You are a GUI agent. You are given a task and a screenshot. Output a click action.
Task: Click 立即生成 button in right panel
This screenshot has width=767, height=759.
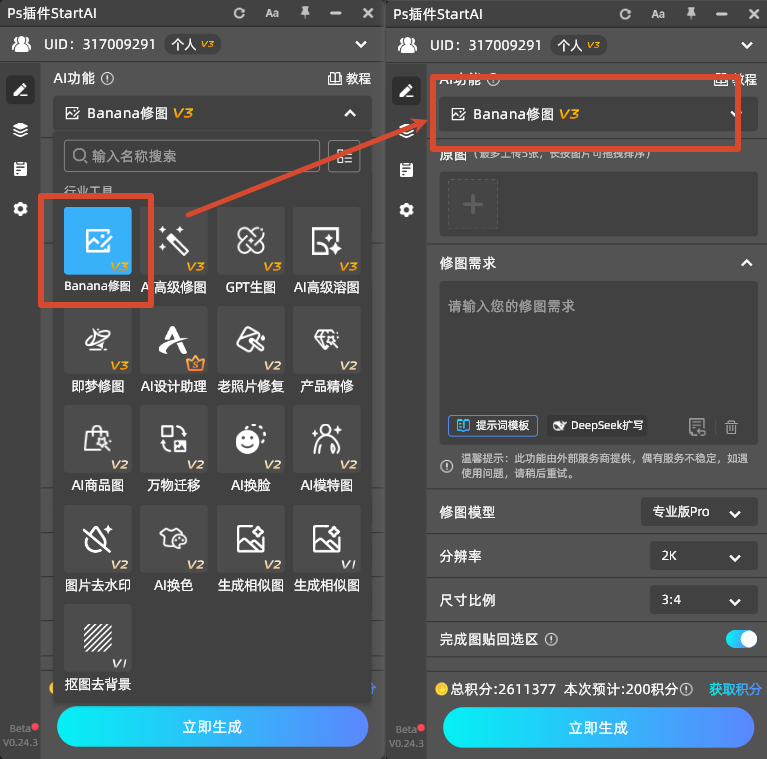tap(598, 728)
